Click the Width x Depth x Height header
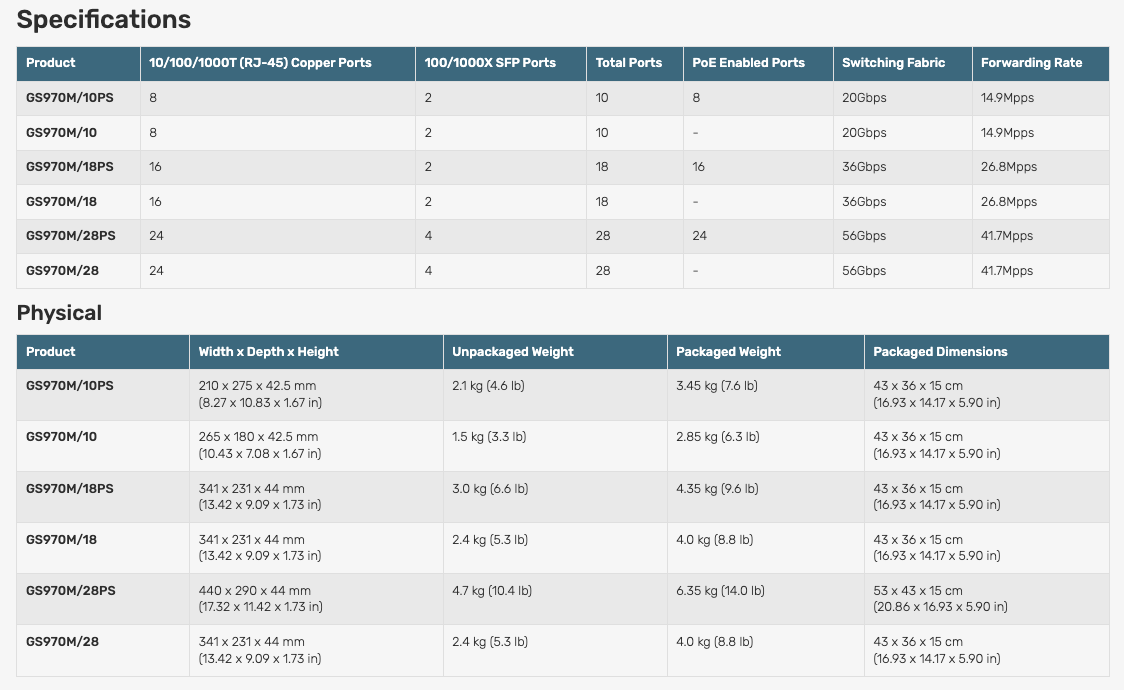 tap(268, 352)
